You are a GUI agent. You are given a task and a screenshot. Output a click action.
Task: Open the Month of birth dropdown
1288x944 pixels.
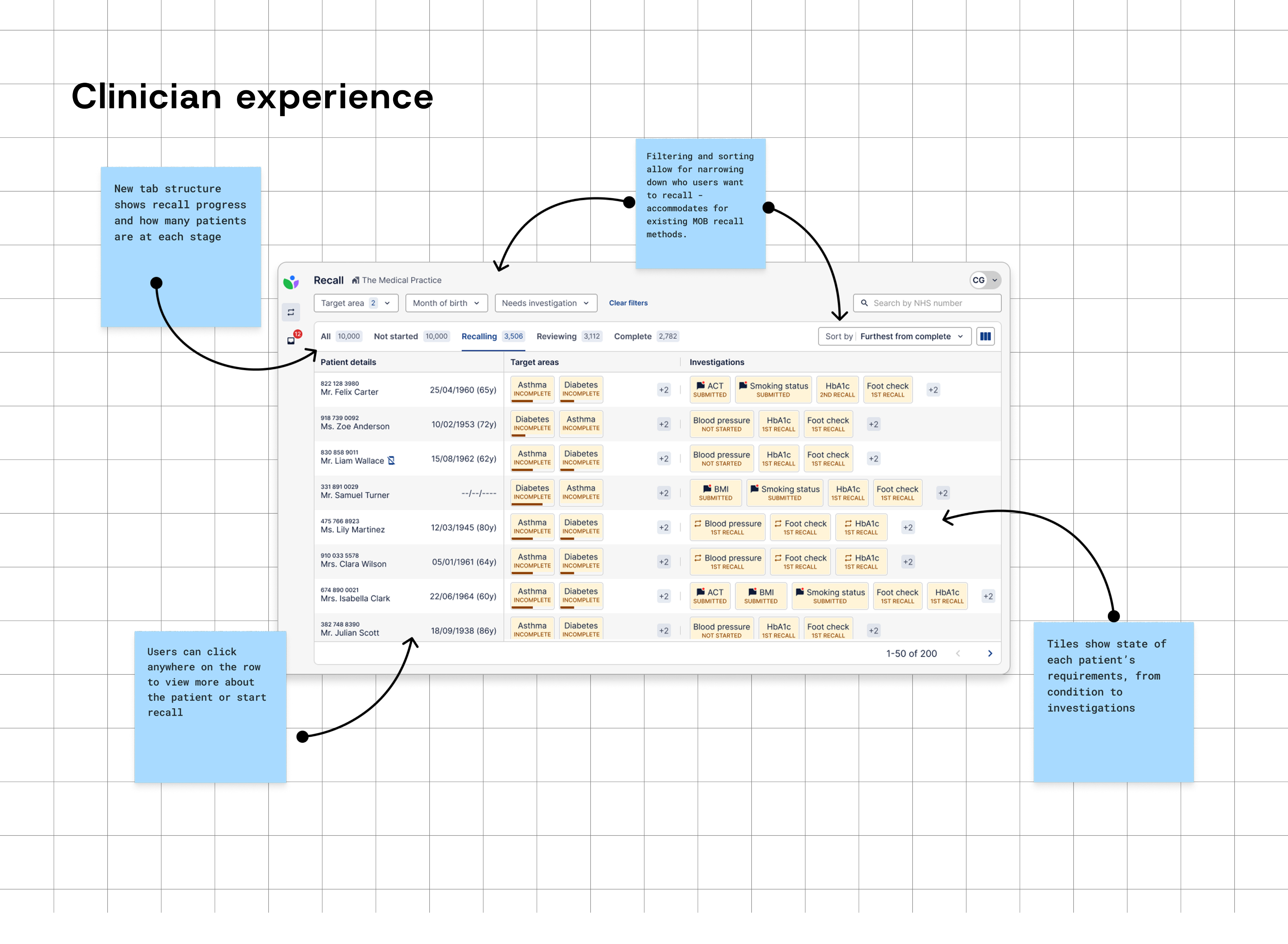446,303
